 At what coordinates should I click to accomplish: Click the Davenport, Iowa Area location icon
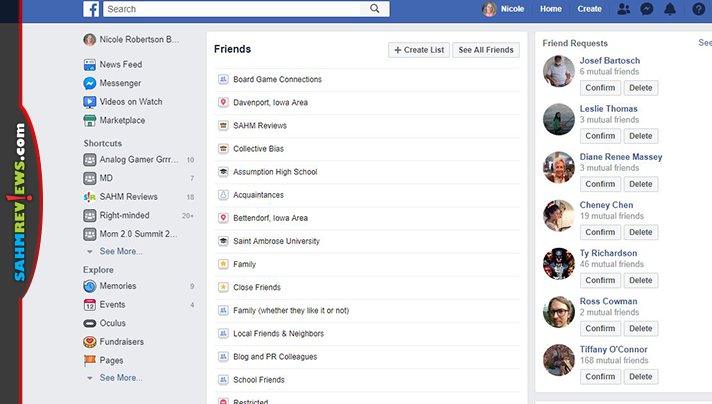(x=223, y=102)
